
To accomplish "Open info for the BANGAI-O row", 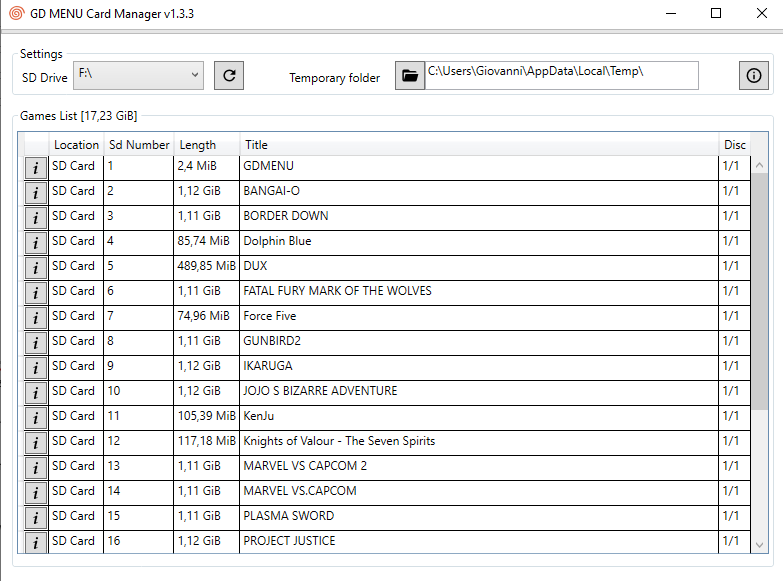I will click(x=35, y=193).
